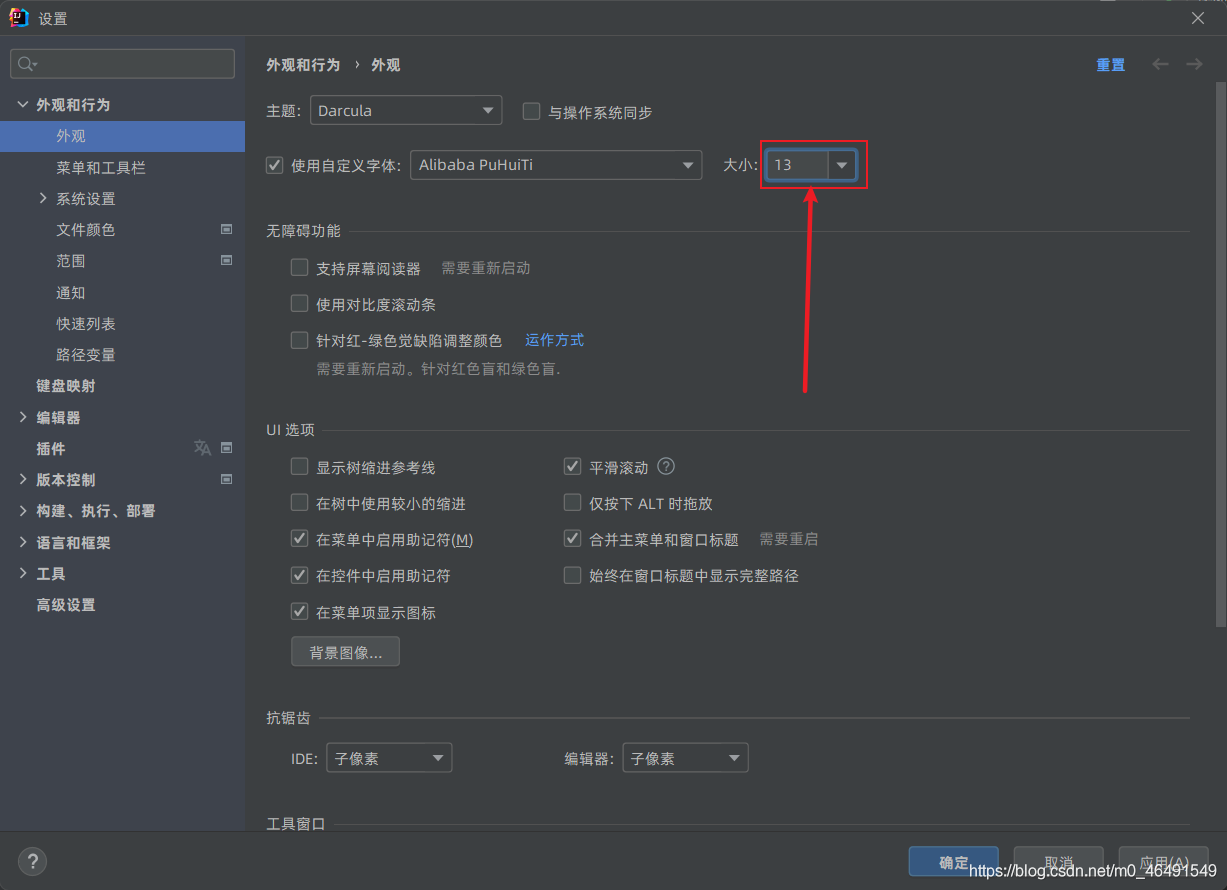Select 菜单和工具栏 in the settings tree
This screenshot has height=890, width=1227.
[122, 167]
